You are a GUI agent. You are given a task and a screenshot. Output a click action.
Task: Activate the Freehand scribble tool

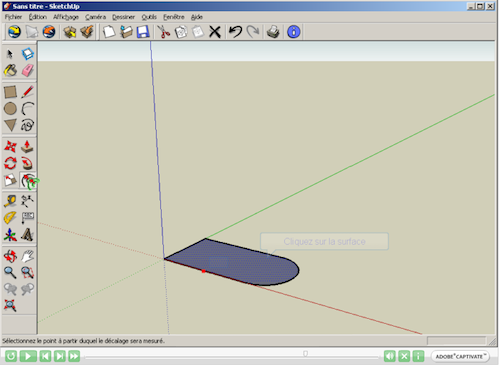pyautogui.click(x=27, y=125)
